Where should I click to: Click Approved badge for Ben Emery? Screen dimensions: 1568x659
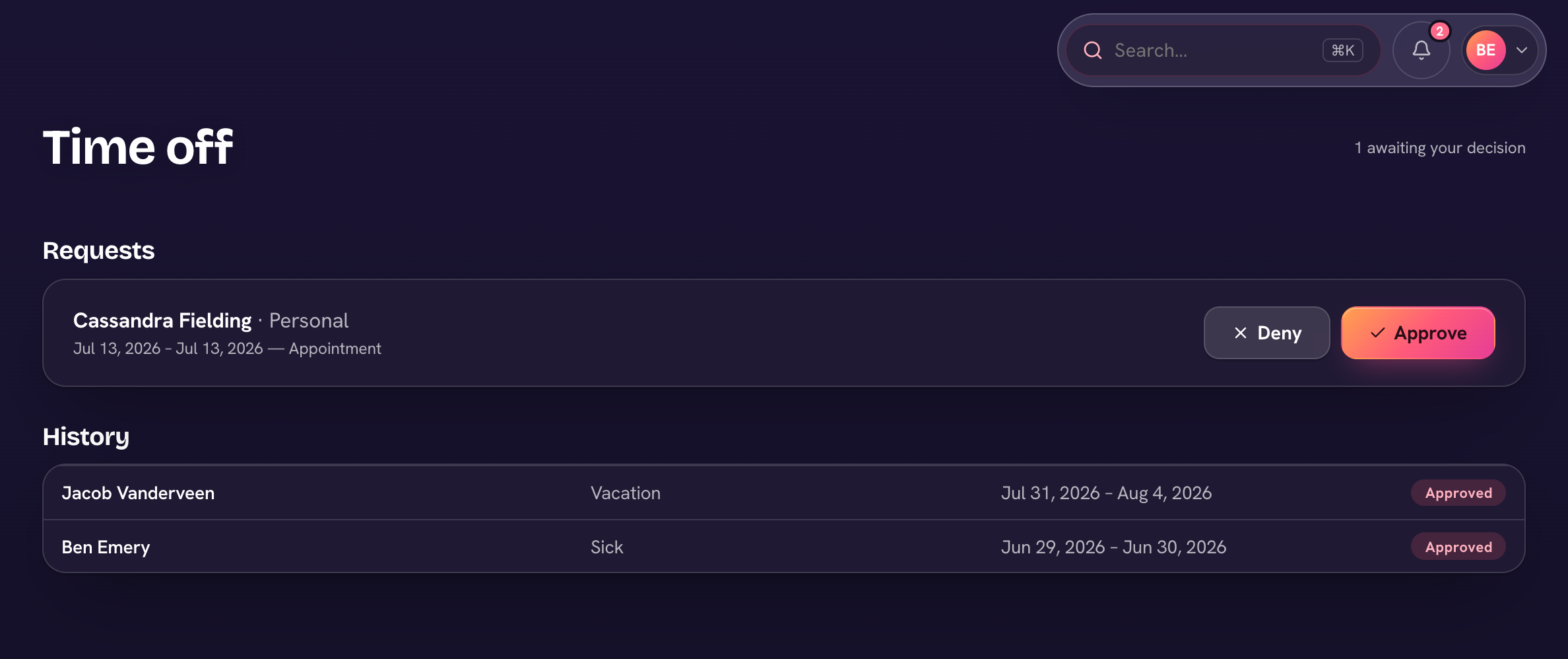click(1458, 547)
